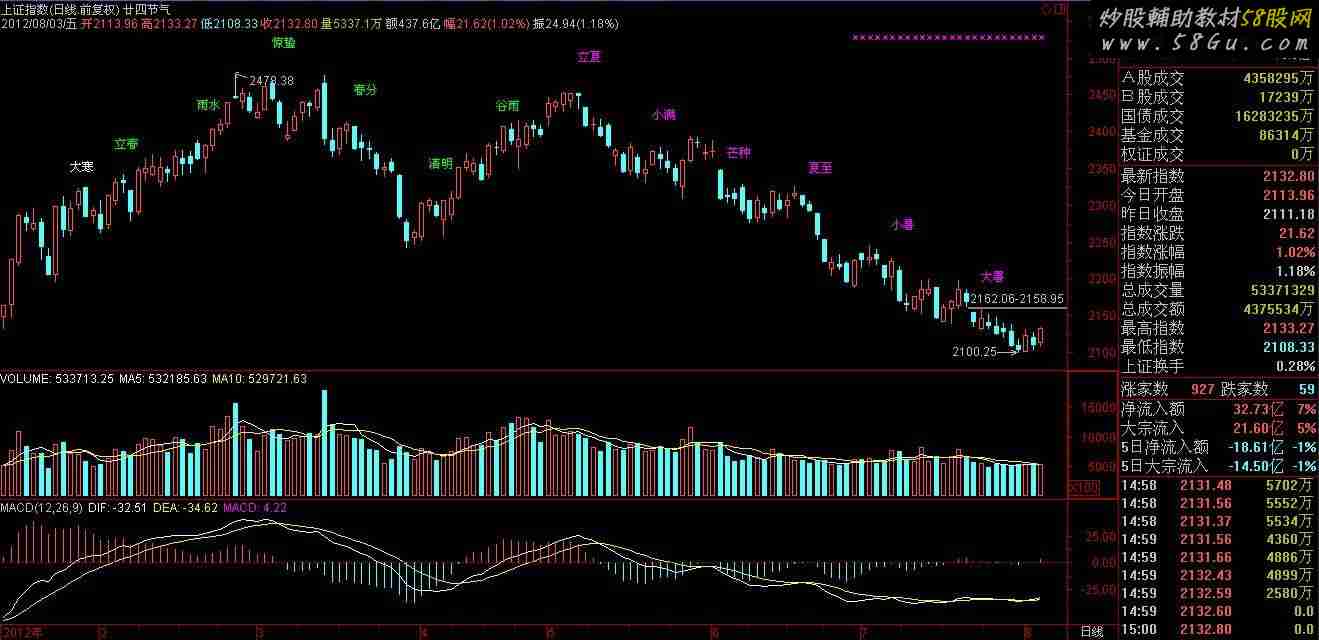
Task: Click the 2100.25 low price annotation
Action: [975, 352]
